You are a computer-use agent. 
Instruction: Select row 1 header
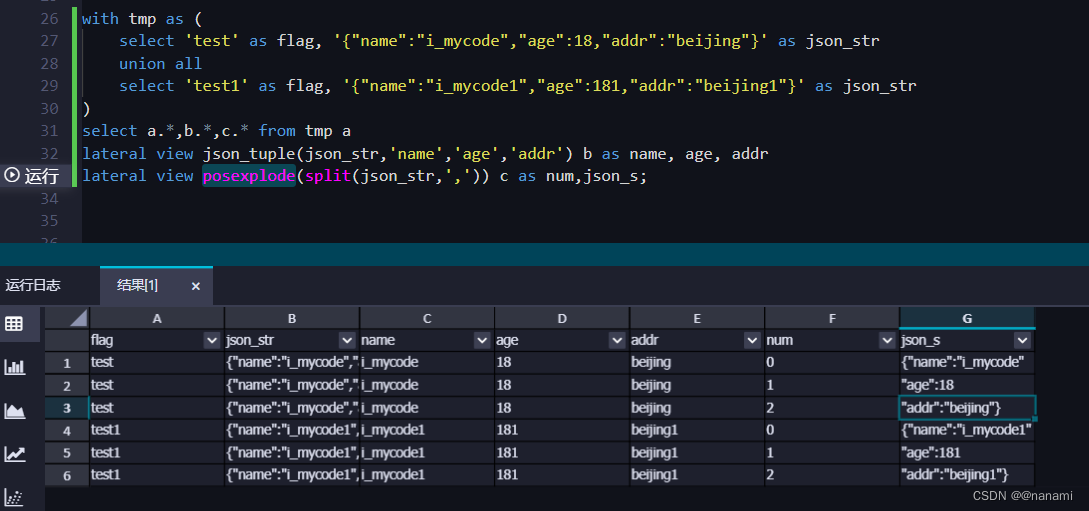[x=67, y=362]
